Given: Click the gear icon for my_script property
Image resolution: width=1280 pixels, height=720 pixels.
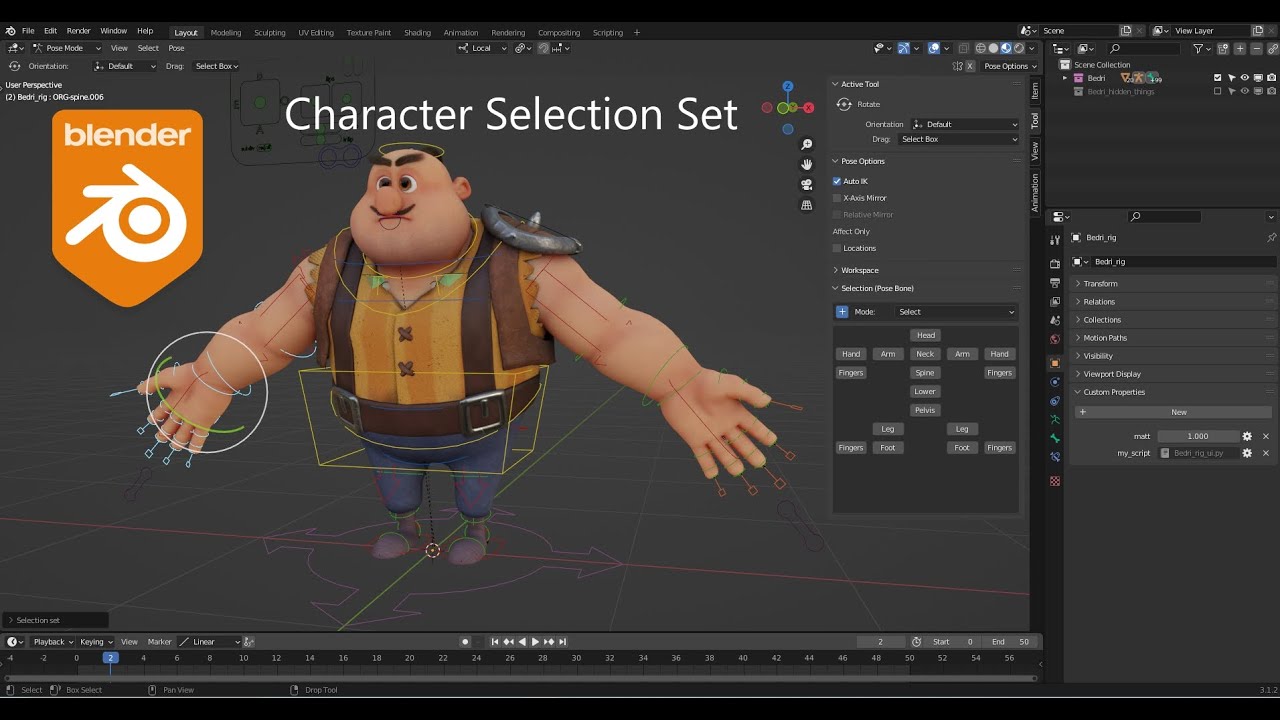Looking at the screenshot, I should click(x=1247, y=453).
